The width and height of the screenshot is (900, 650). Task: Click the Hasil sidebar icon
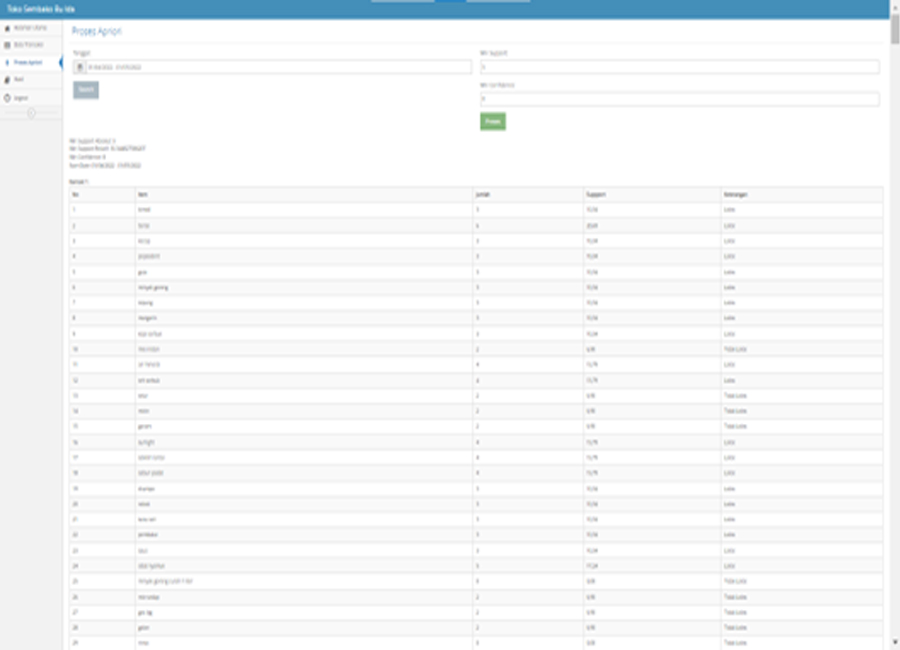pos(8,79)
